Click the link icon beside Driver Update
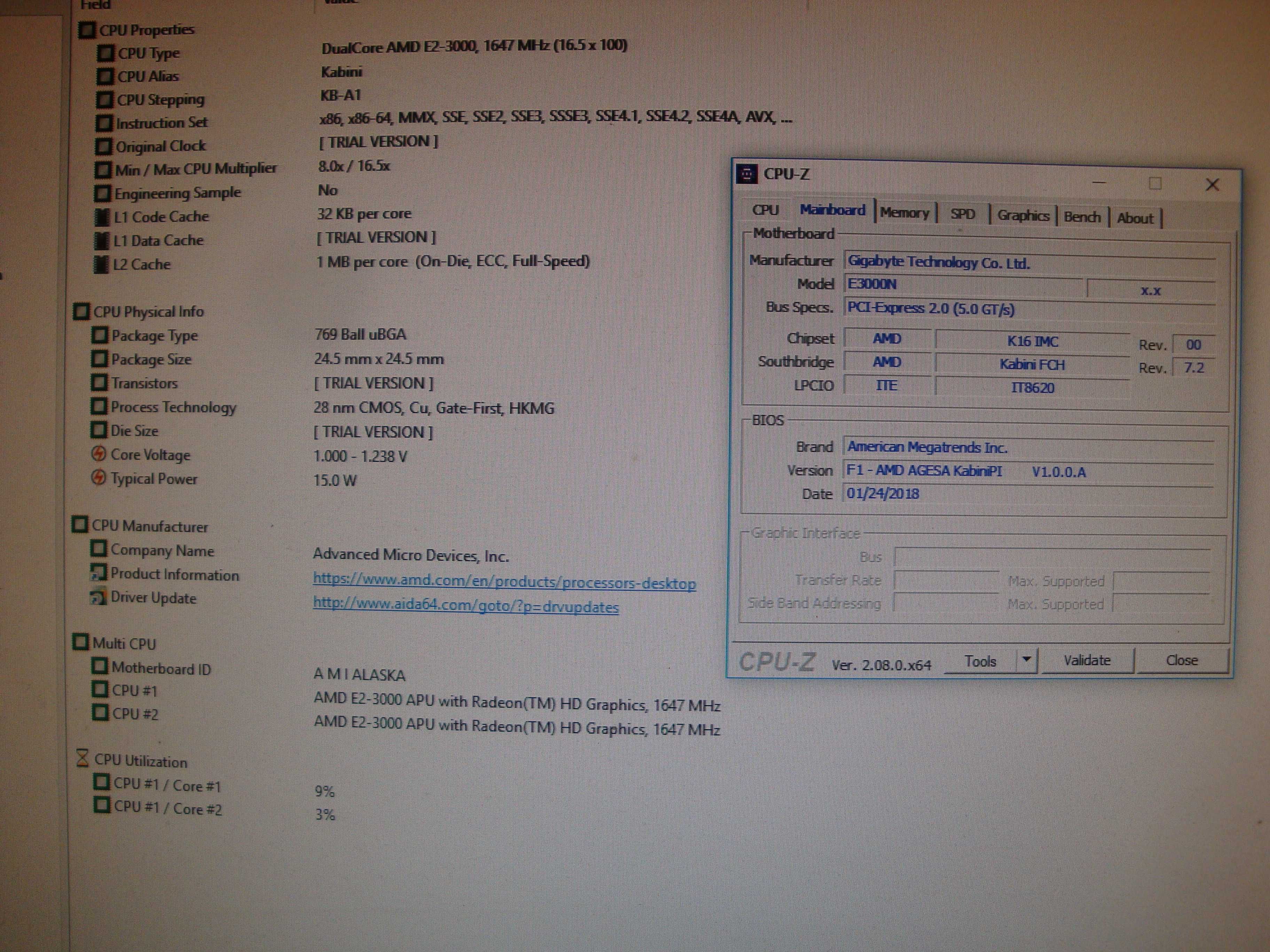This screenshot has width=1270, height=952. (x=98, y=597)
